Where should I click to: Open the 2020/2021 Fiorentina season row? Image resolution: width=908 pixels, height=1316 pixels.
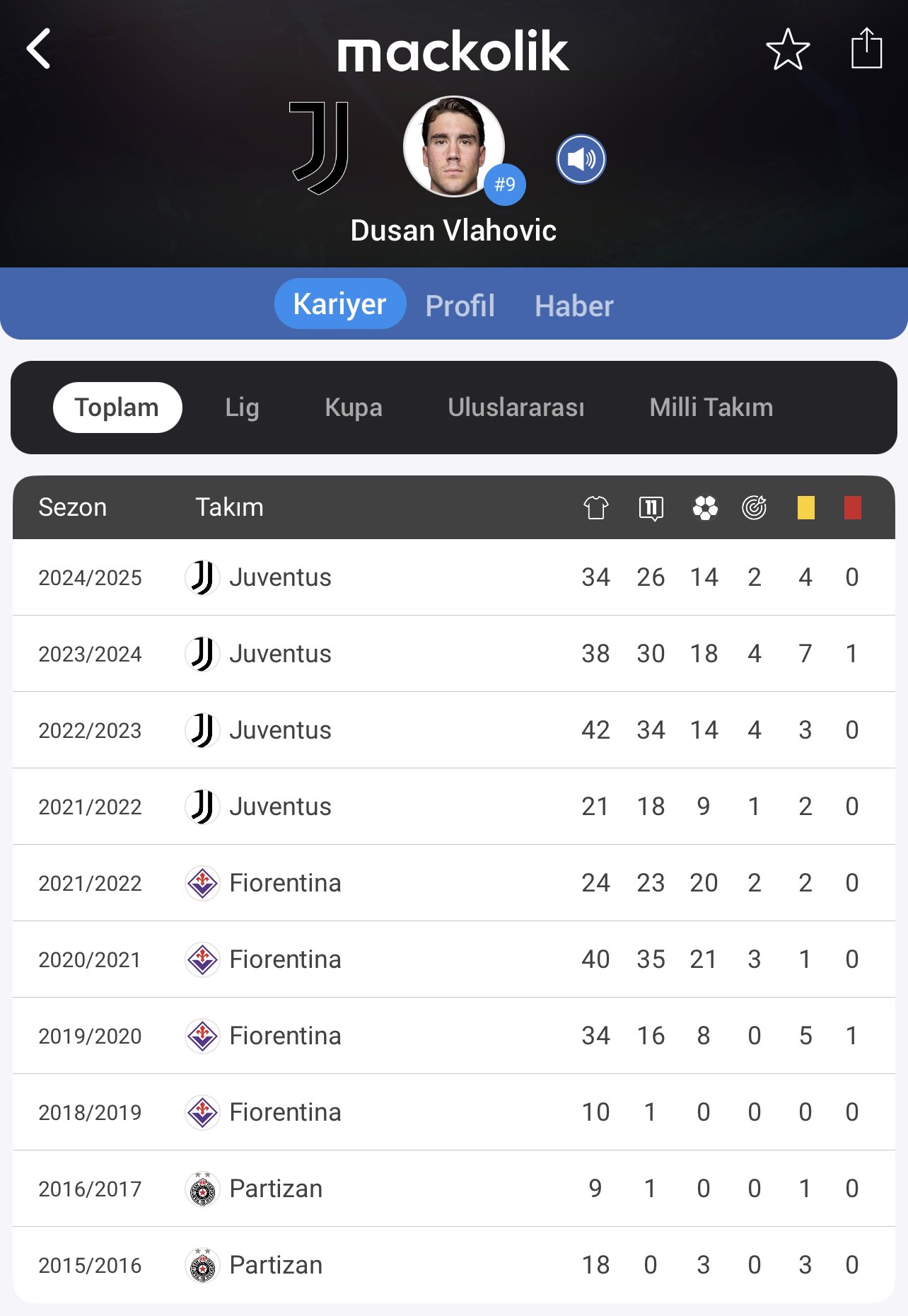(454, 959)
